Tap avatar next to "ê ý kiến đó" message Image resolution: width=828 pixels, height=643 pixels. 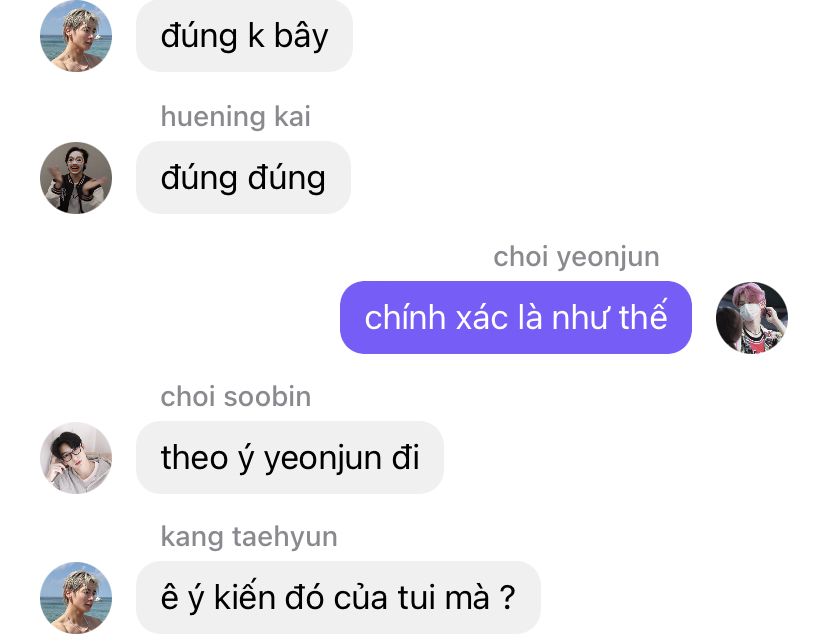tap(76, 598)
